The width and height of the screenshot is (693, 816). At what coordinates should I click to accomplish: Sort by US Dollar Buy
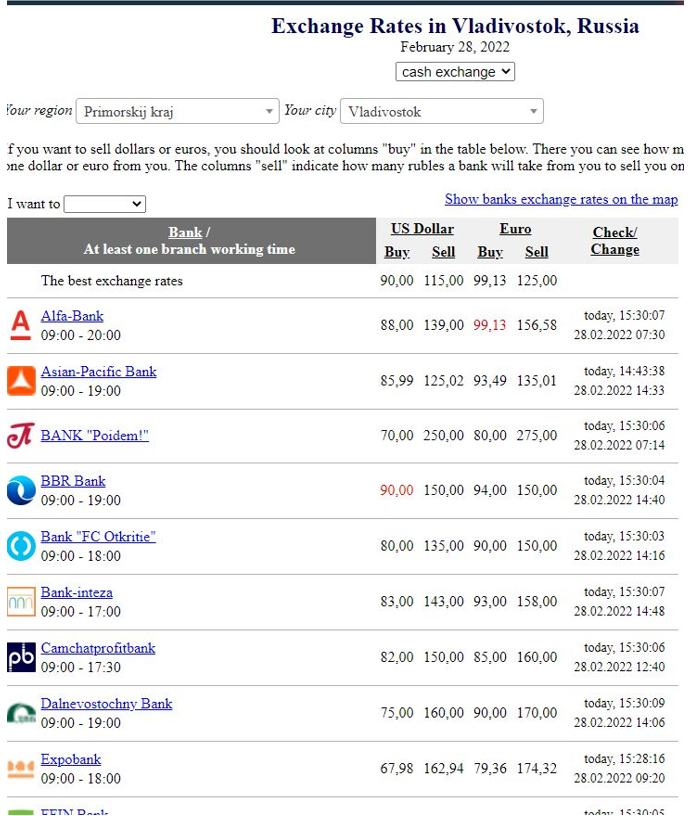click(397, 252)
